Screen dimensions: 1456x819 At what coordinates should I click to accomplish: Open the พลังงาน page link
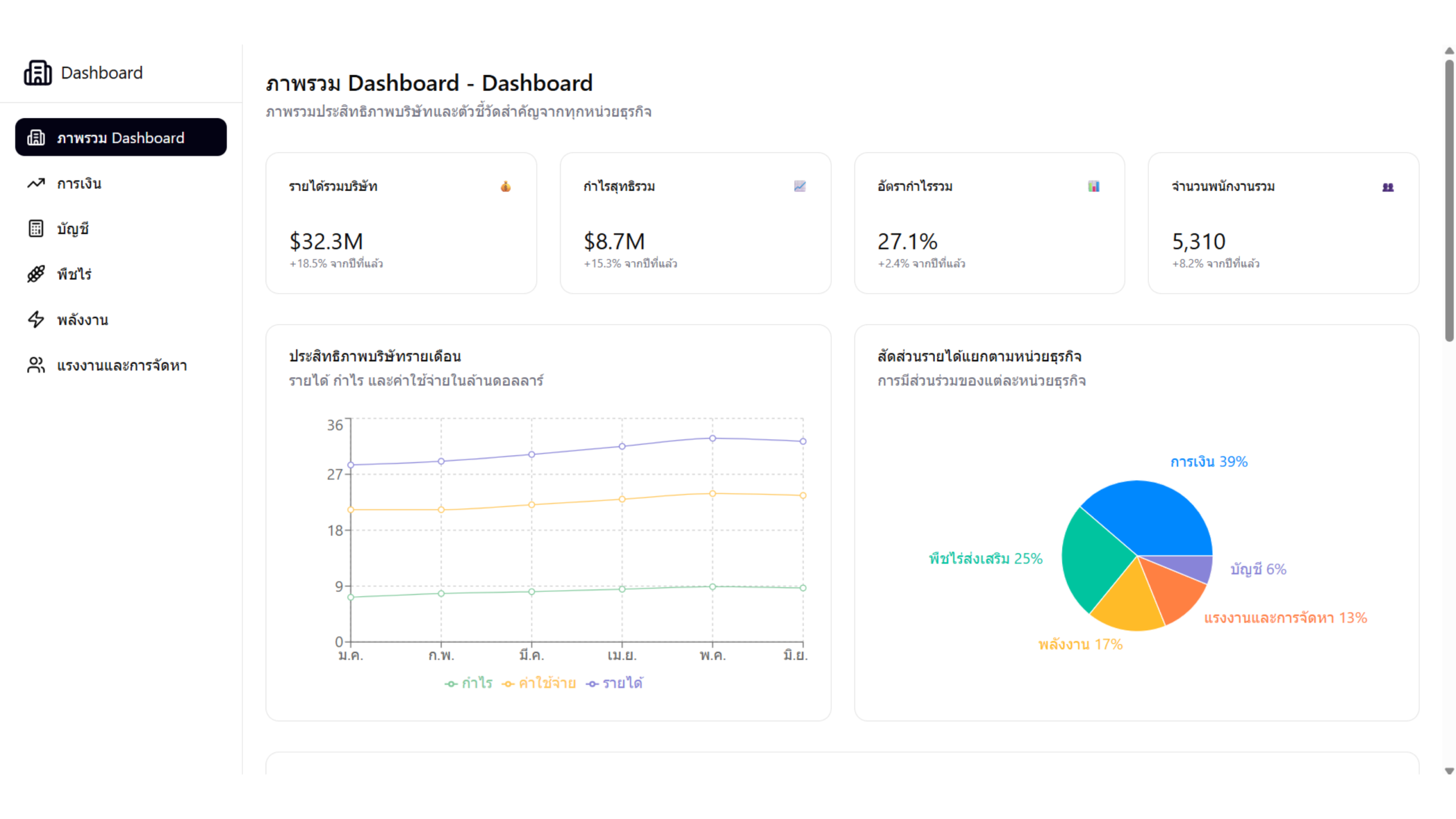coord(82,320)
